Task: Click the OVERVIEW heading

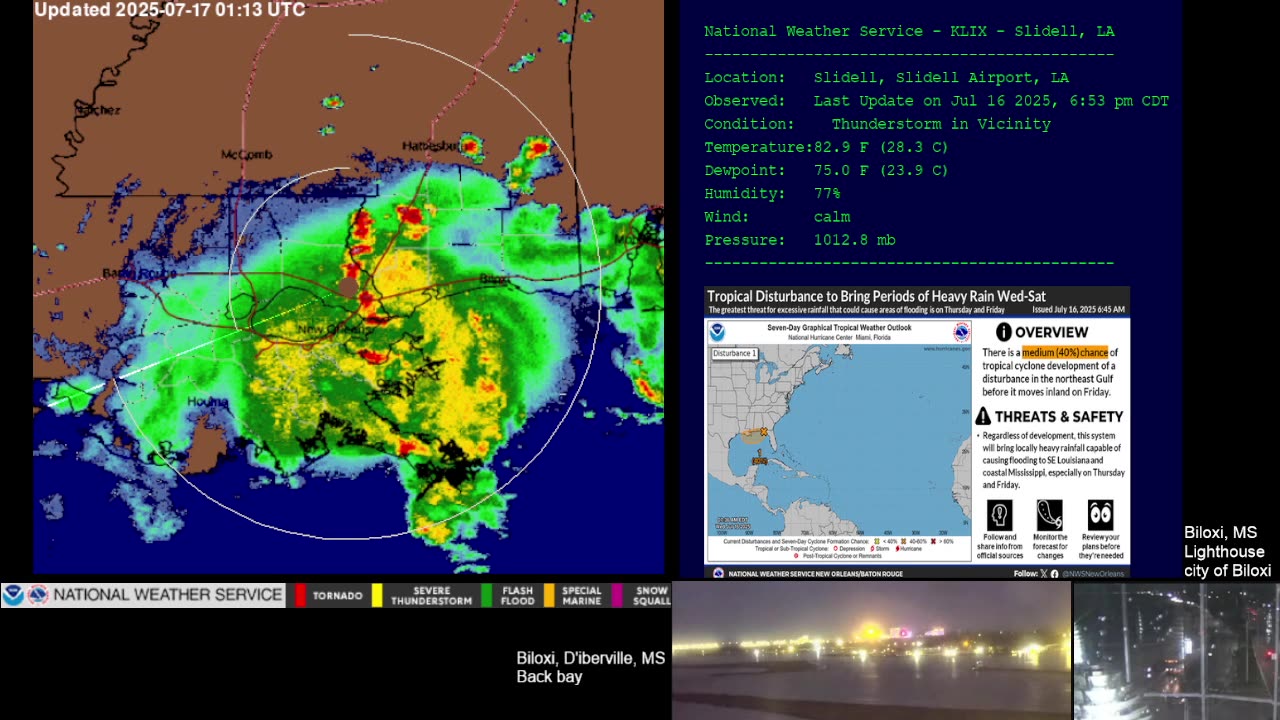Action: click(1051, 332)
